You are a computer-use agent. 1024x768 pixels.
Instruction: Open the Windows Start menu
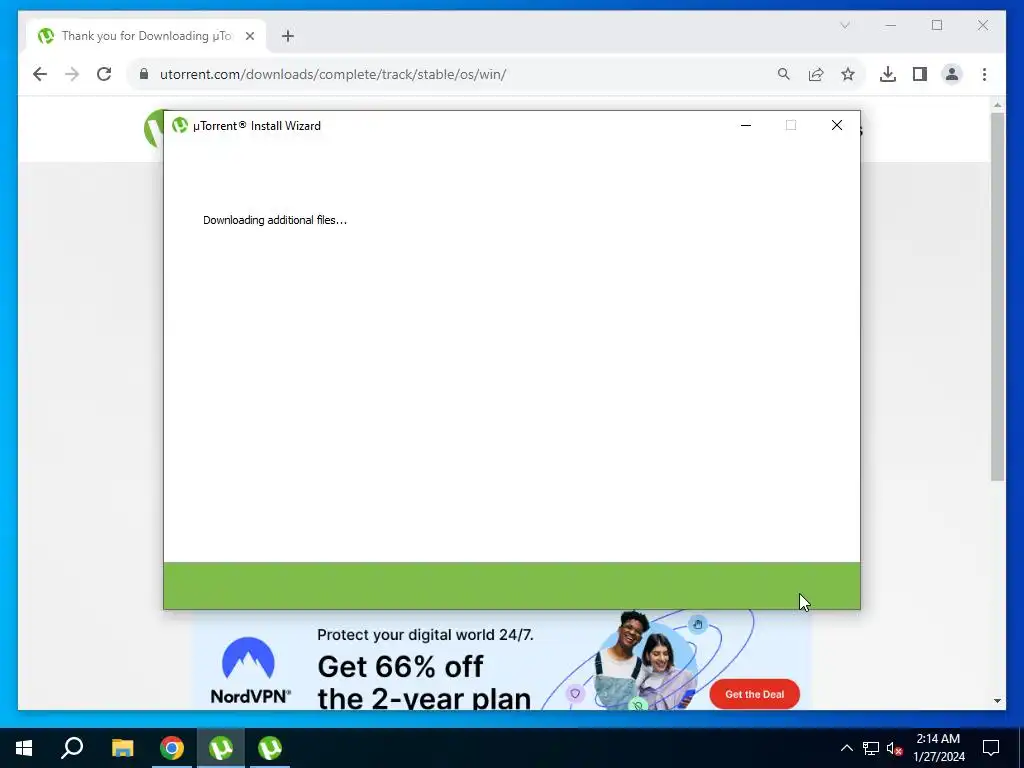24,748
